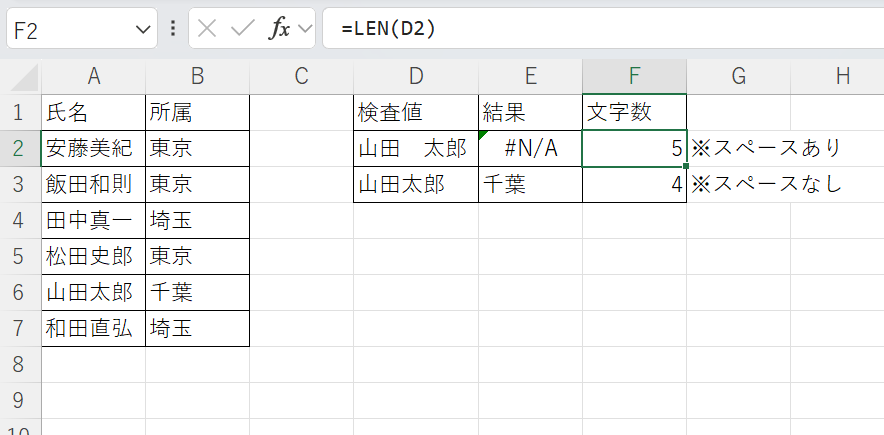Select row 2 header

pos(20,149)
